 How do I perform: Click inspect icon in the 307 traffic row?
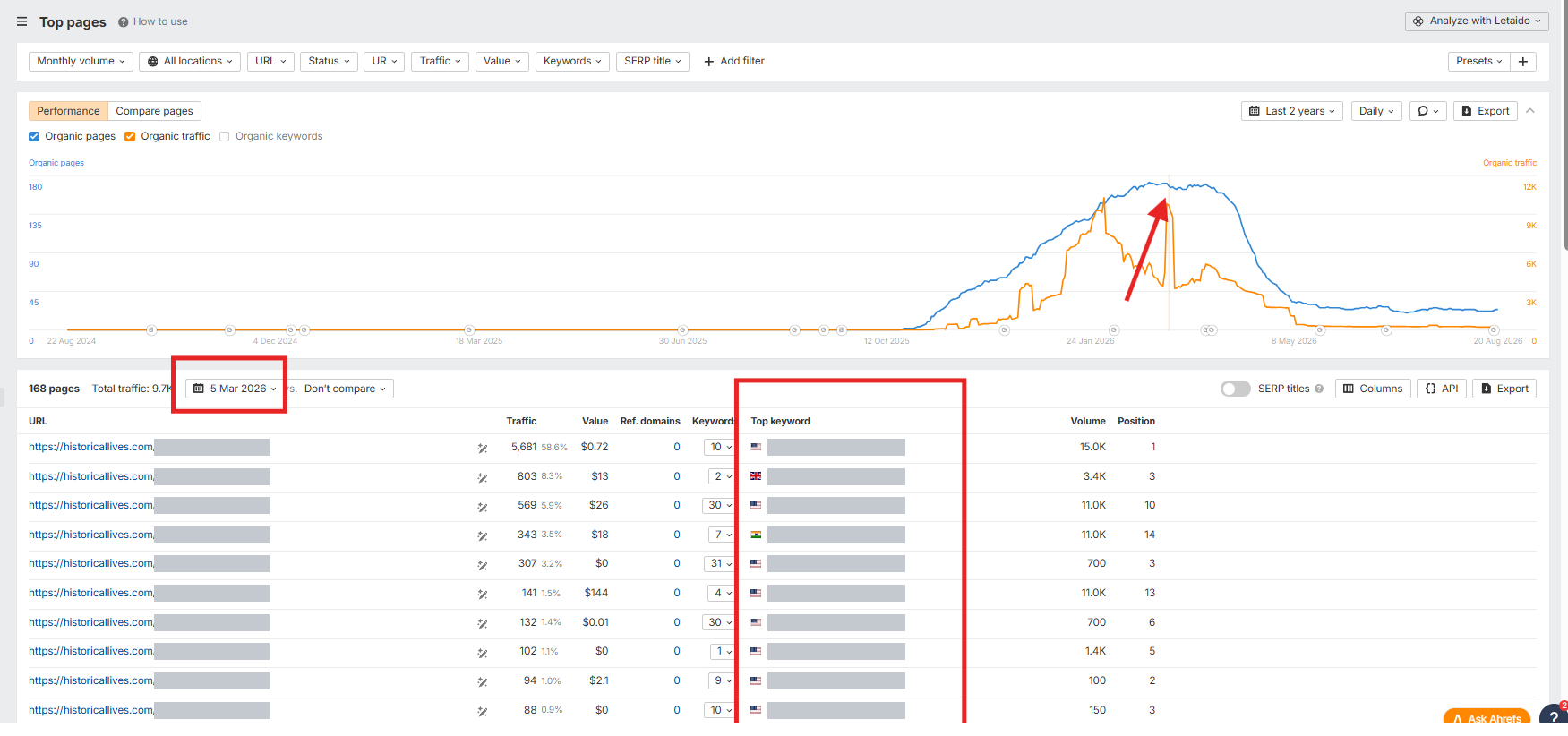(483, 565)
